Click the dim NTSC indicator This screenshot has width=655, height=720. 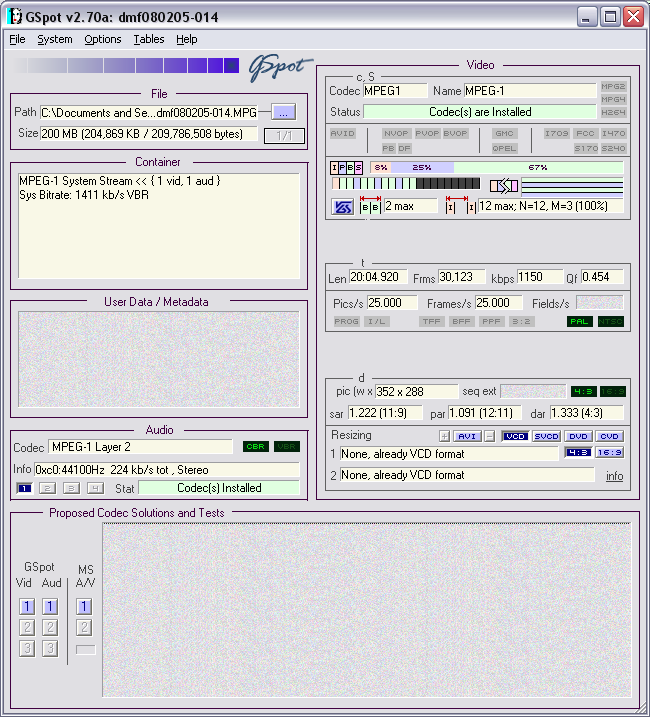[610, 322]
